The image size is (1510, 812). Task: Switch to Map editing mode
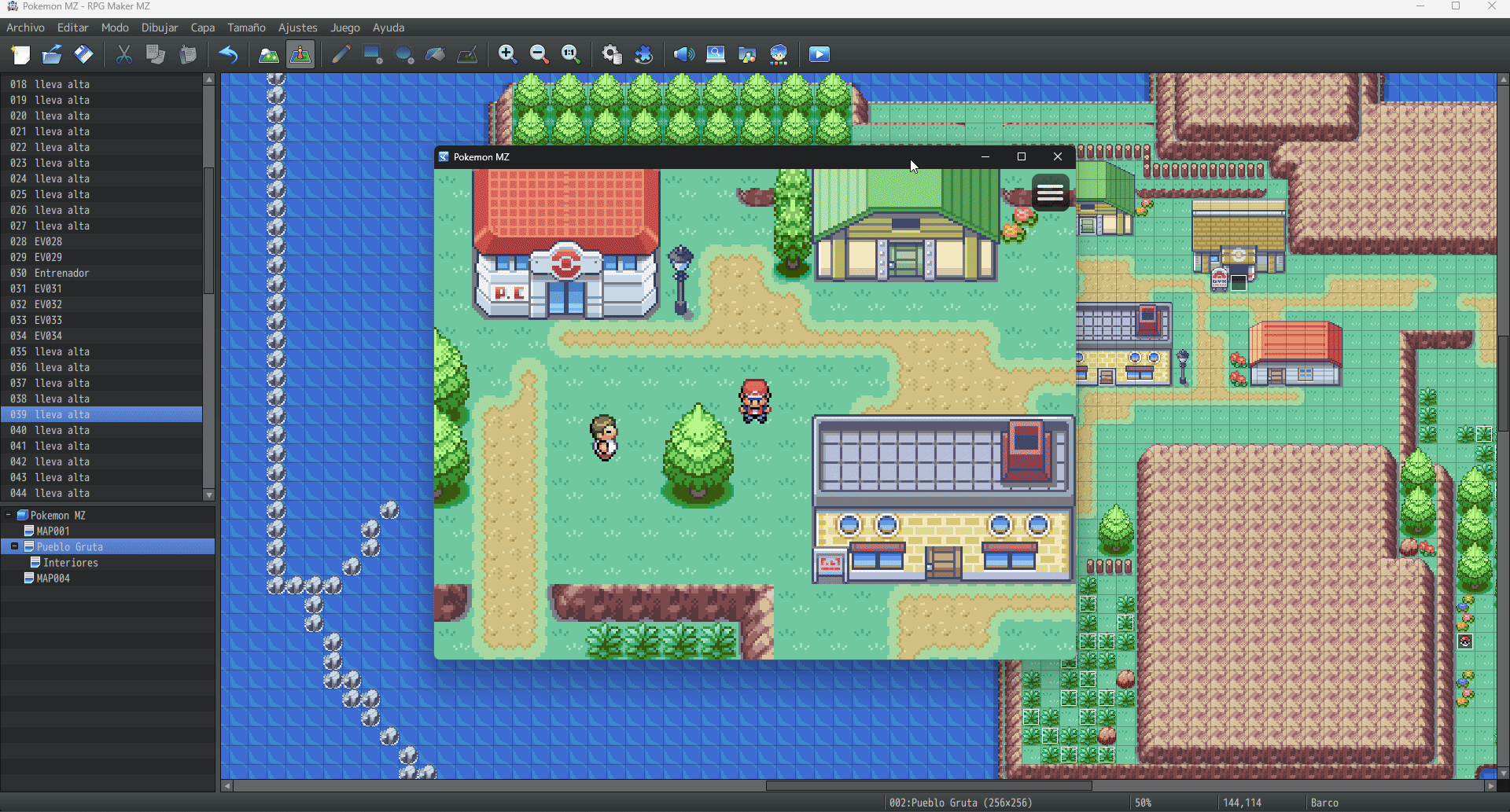tap(269, 54)
